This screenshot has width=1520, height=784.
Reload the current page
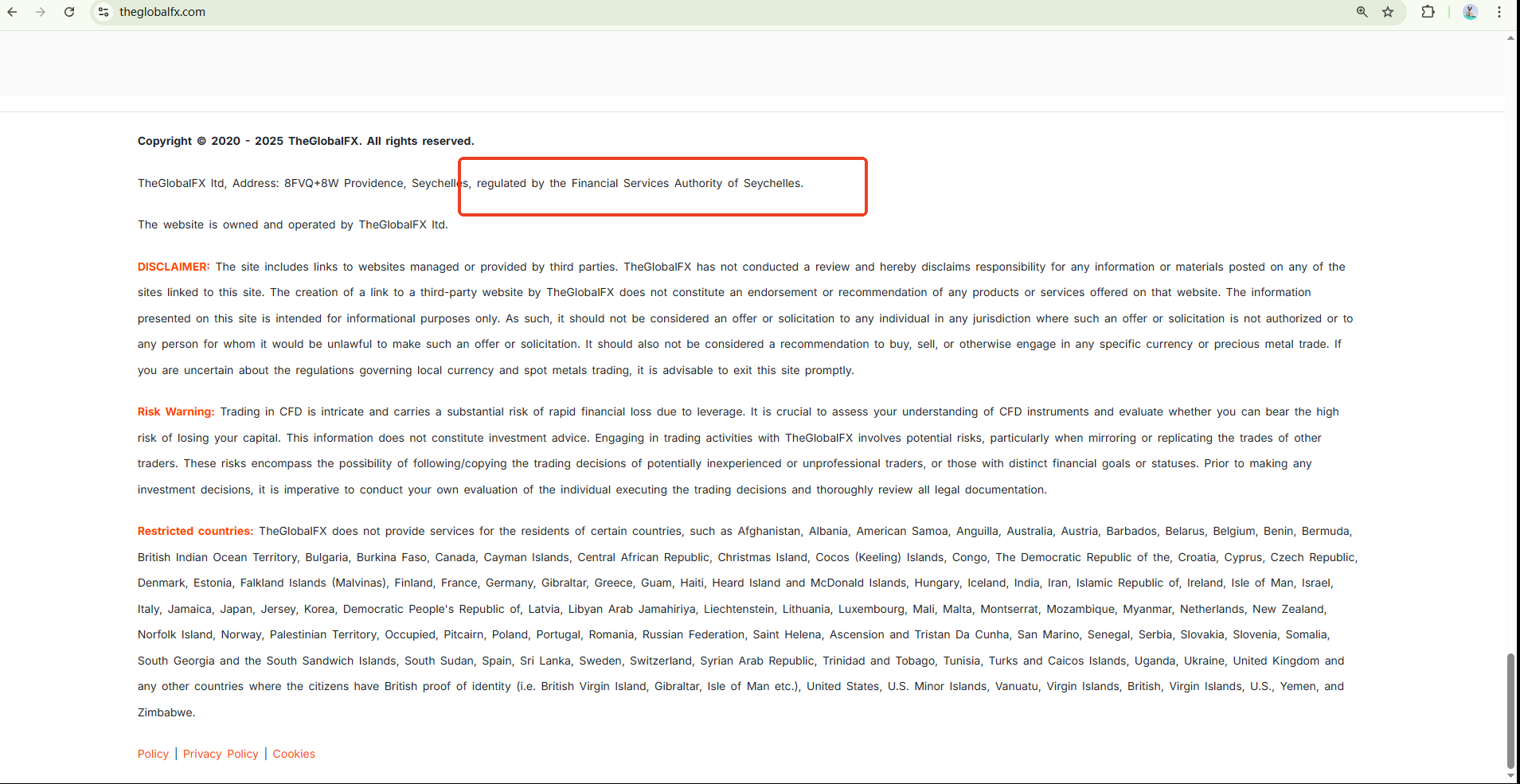tap(69, 12)
